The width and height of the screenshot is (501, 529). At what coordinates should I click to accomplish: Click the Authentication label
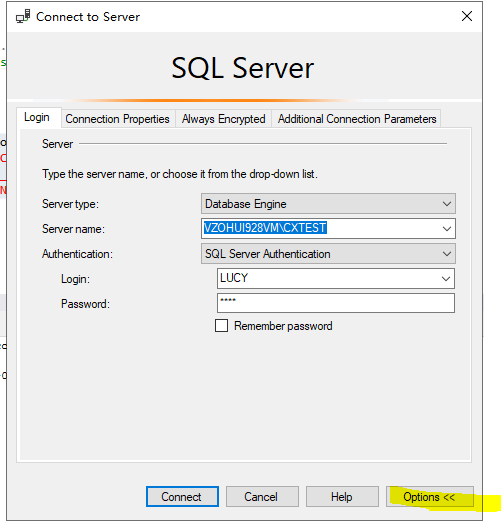77,254
